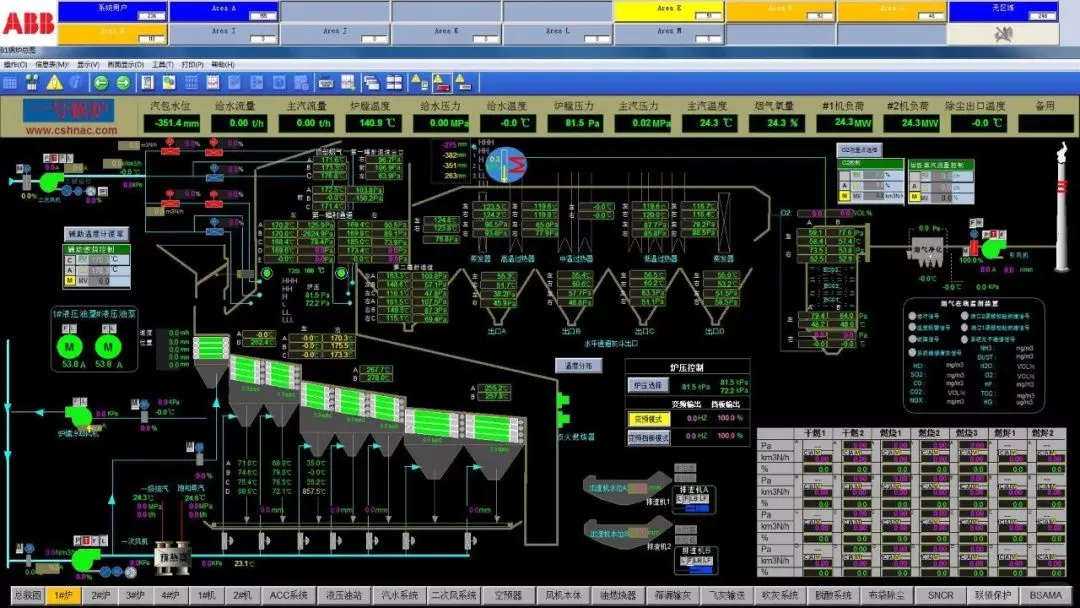1080x608 pixels.
Task: Click the 干燥1 column header
Action: [815, 432]
